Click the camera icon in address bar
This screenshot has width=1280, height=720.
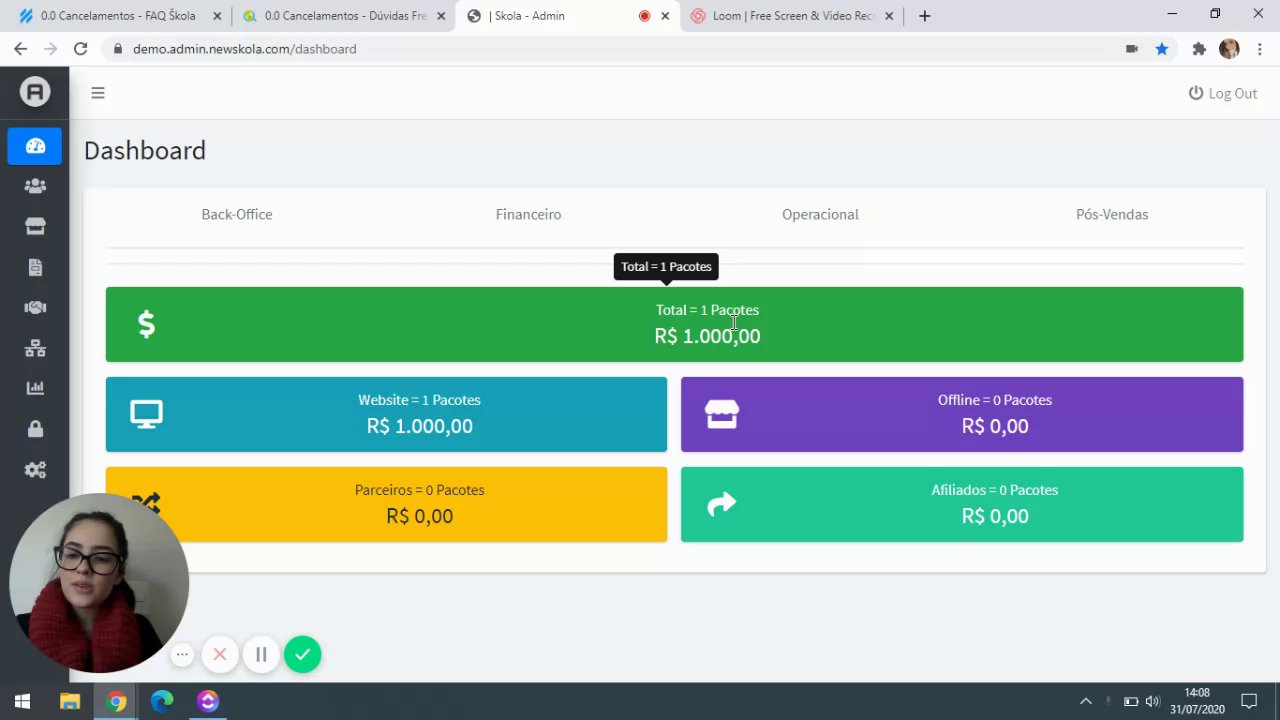tap(1131, 49)
